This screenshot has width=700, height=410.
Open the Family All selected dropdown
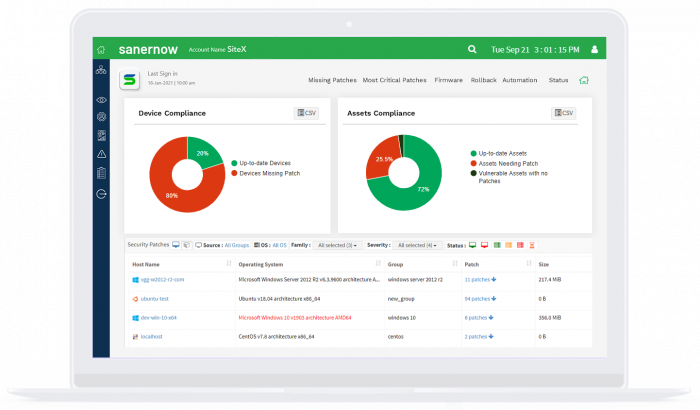pyautogui.click(x=338, y=245)
